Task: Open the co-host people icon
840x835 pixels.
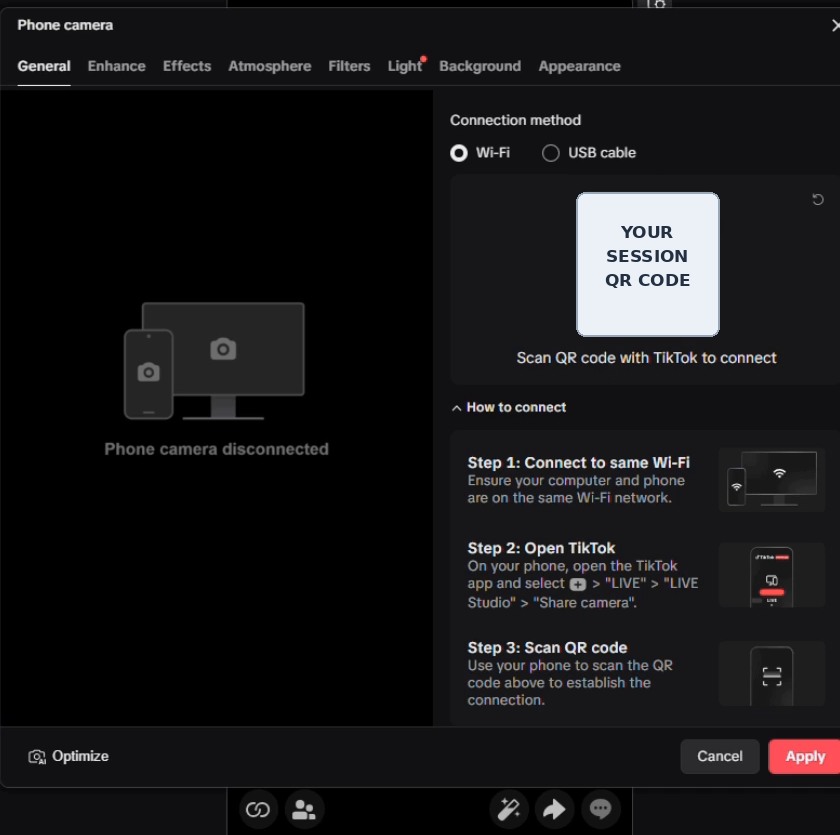Action: click(304, 809)
